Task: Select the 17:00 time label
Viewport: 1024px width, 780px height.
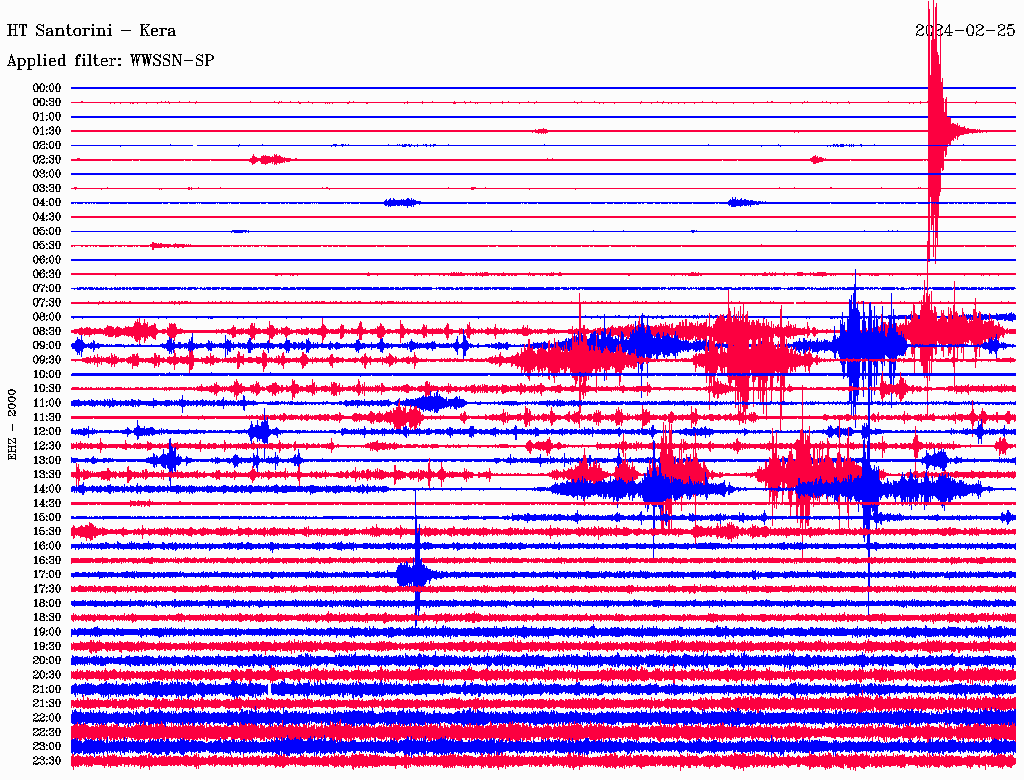Action: (47, 575)
